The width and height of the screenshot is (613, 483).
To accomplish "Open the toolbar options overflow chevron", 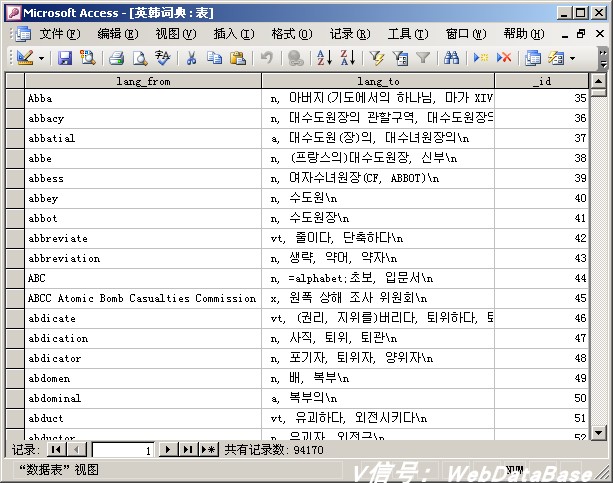I will point(603,58).
